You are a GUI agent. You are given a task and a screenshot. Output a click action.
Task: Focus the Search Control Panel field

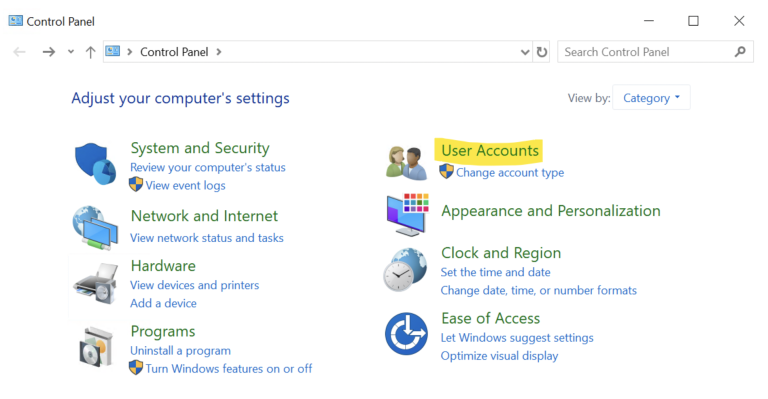click(655, 52)
